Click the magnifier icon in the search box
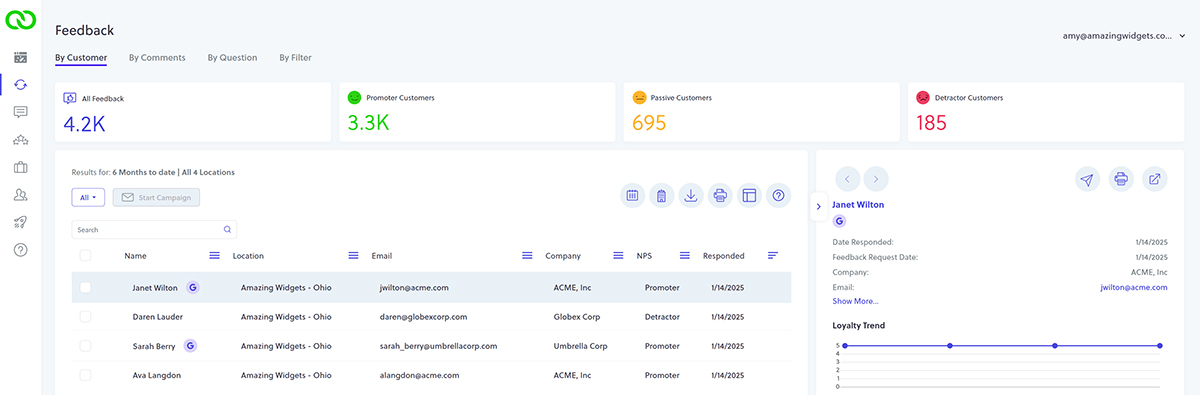Screen dimensions: 1200x395 click(228, 229)
